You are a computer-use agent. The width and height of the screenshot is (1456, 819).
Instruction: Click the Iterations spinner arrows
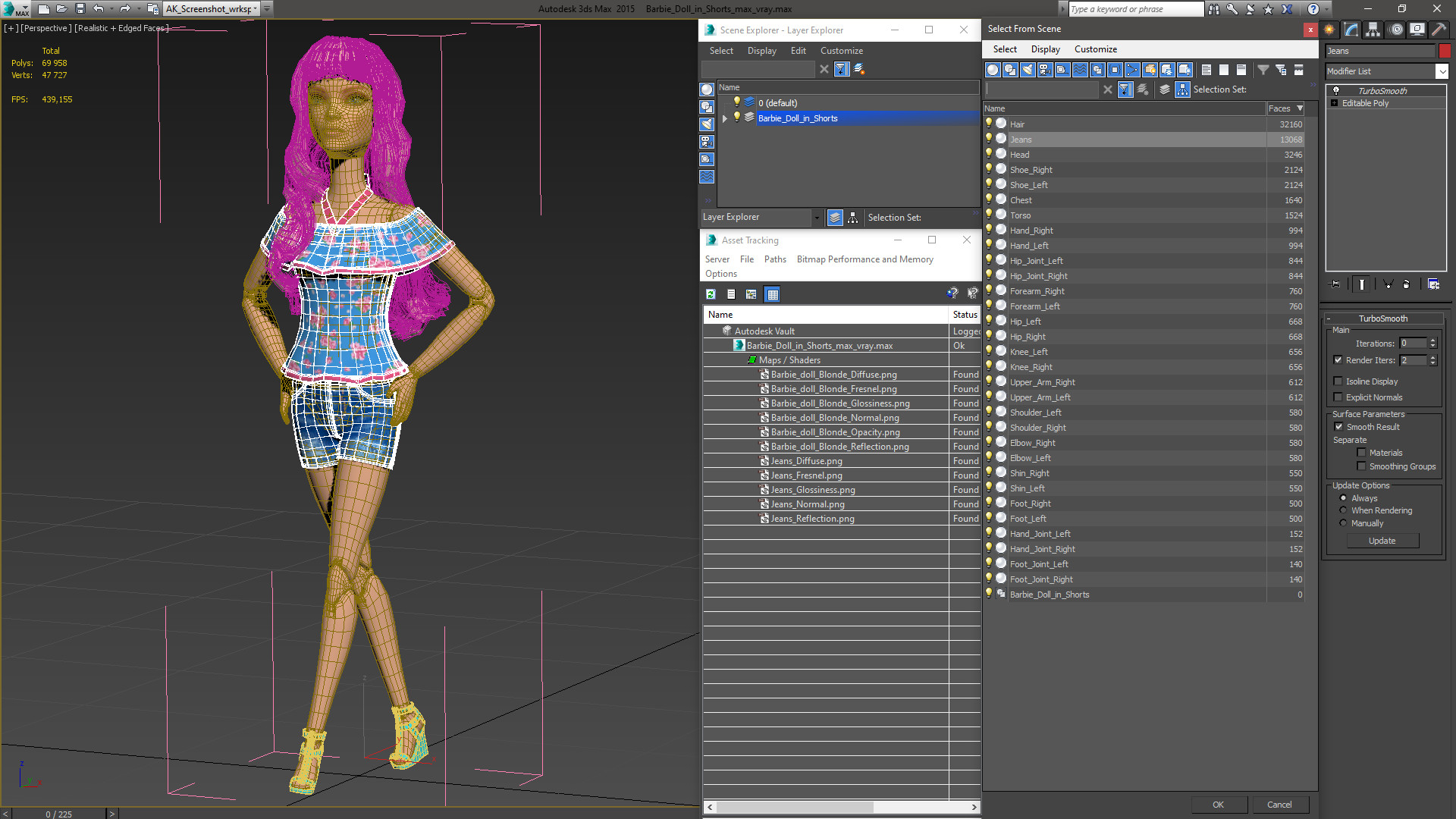tap(1432, 344)
